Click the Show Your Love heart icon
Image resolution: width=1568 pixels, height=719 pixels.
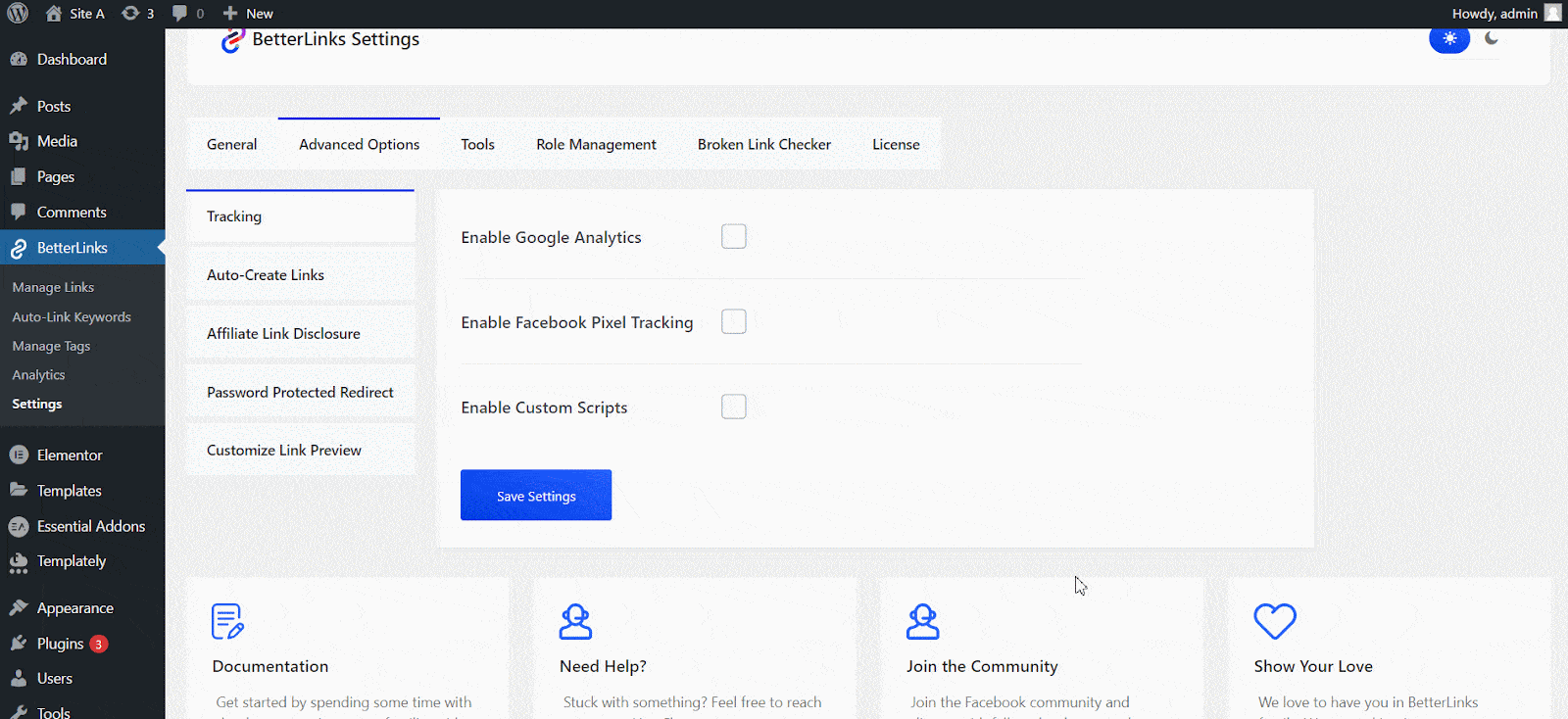coord(1275,621)
